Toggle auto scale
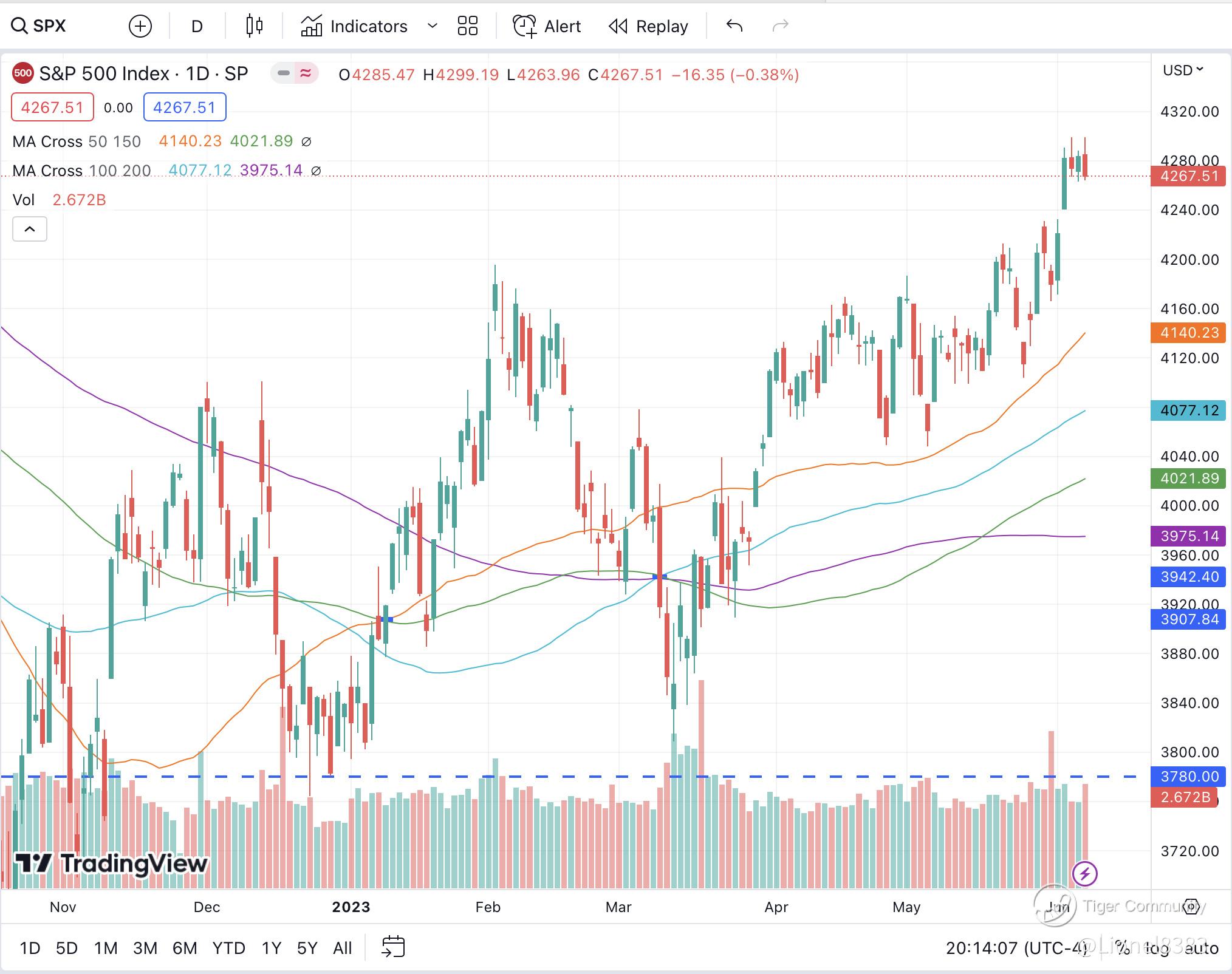Image resolution: width=1232 pixels, height=974 pixels. 1201,948
